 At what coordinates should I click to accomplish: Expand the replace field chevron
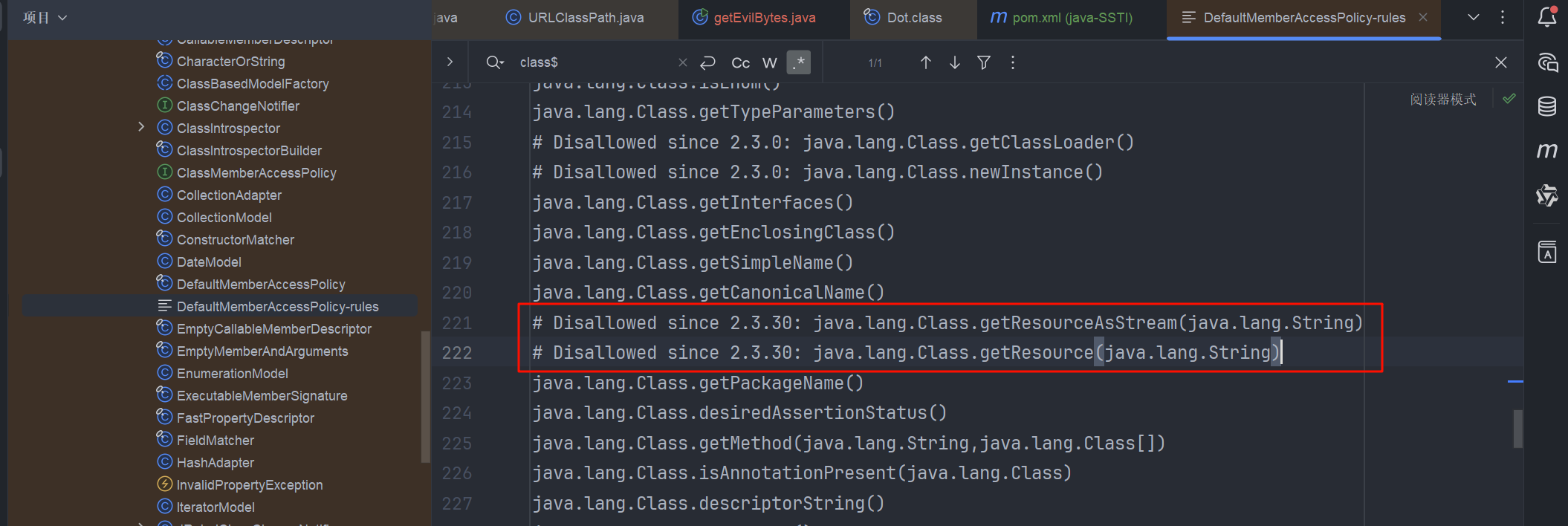coord(450,62)
